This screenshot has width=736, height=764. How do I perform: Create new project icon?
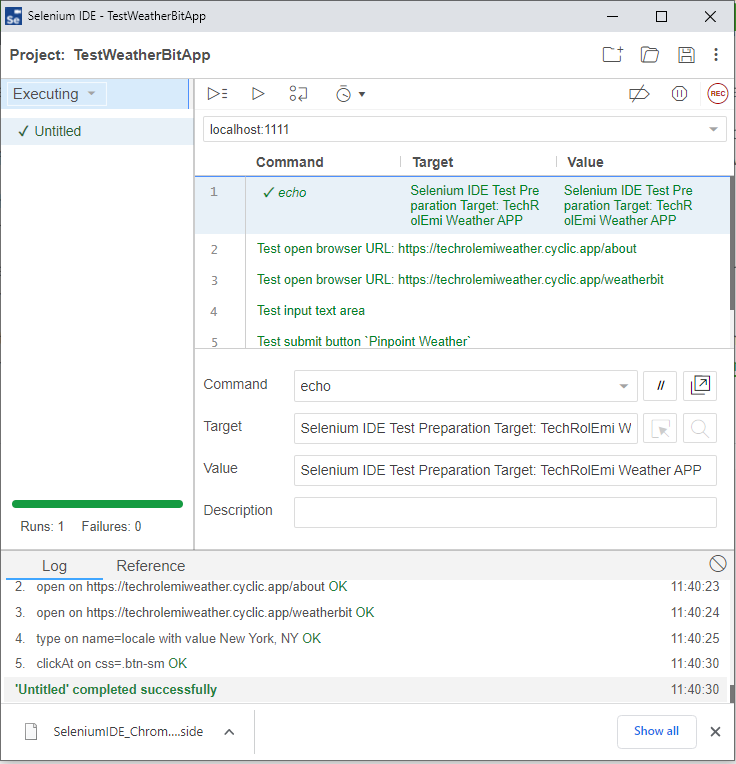point(613,55)
